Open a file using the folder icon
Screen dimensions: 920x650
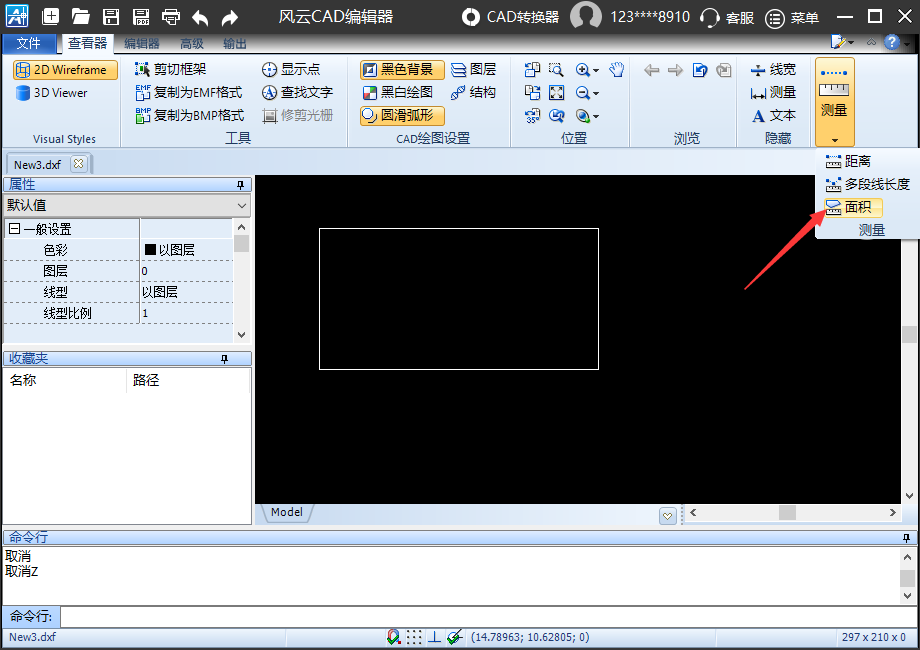[80, 16]
